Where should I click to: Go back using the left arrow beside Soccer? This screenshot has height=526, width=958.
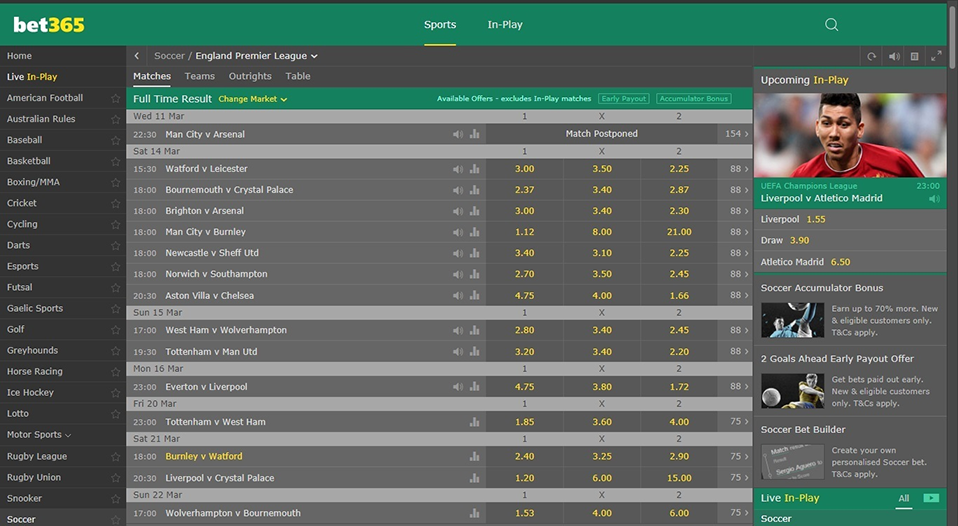[x=137, y=56]
